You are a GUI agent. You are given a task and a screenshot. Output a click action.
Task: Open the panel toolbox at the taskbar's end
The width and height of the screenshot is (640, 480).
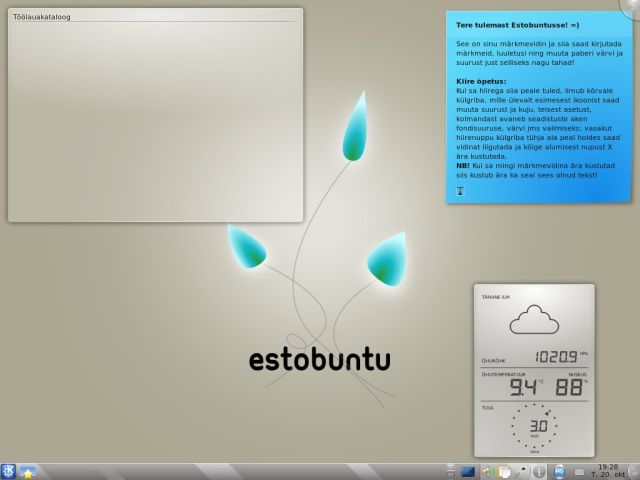pyautogui.click(x=635, y=472)
